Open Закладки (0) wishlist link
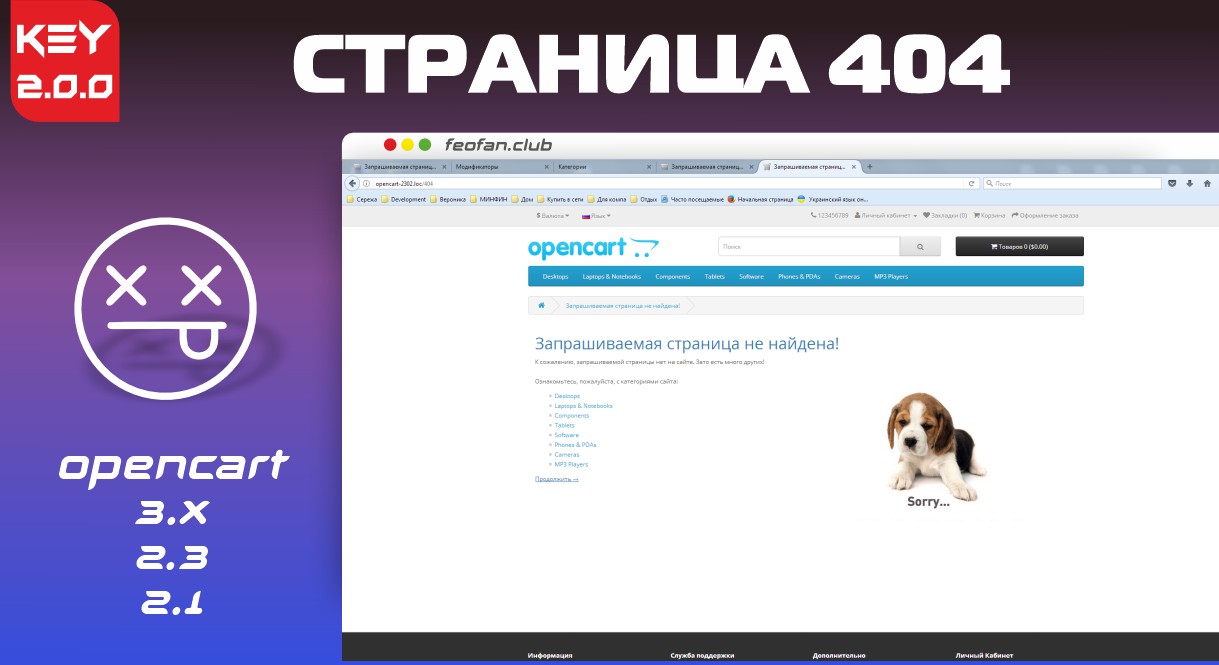1219x665 pixels. tap(945, 215)
